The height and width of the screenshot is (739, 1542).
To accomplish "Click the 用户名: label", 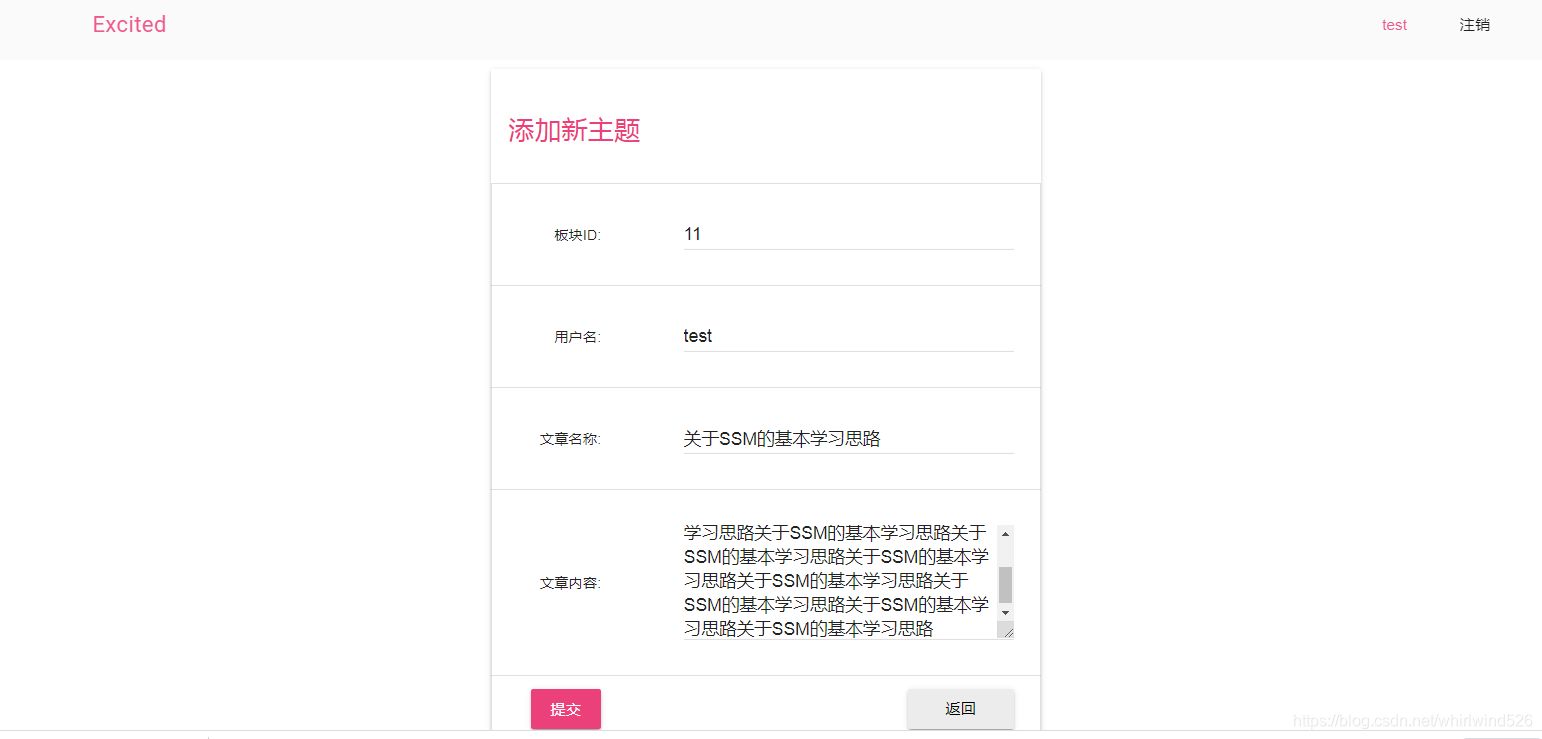I will point(578,338).
